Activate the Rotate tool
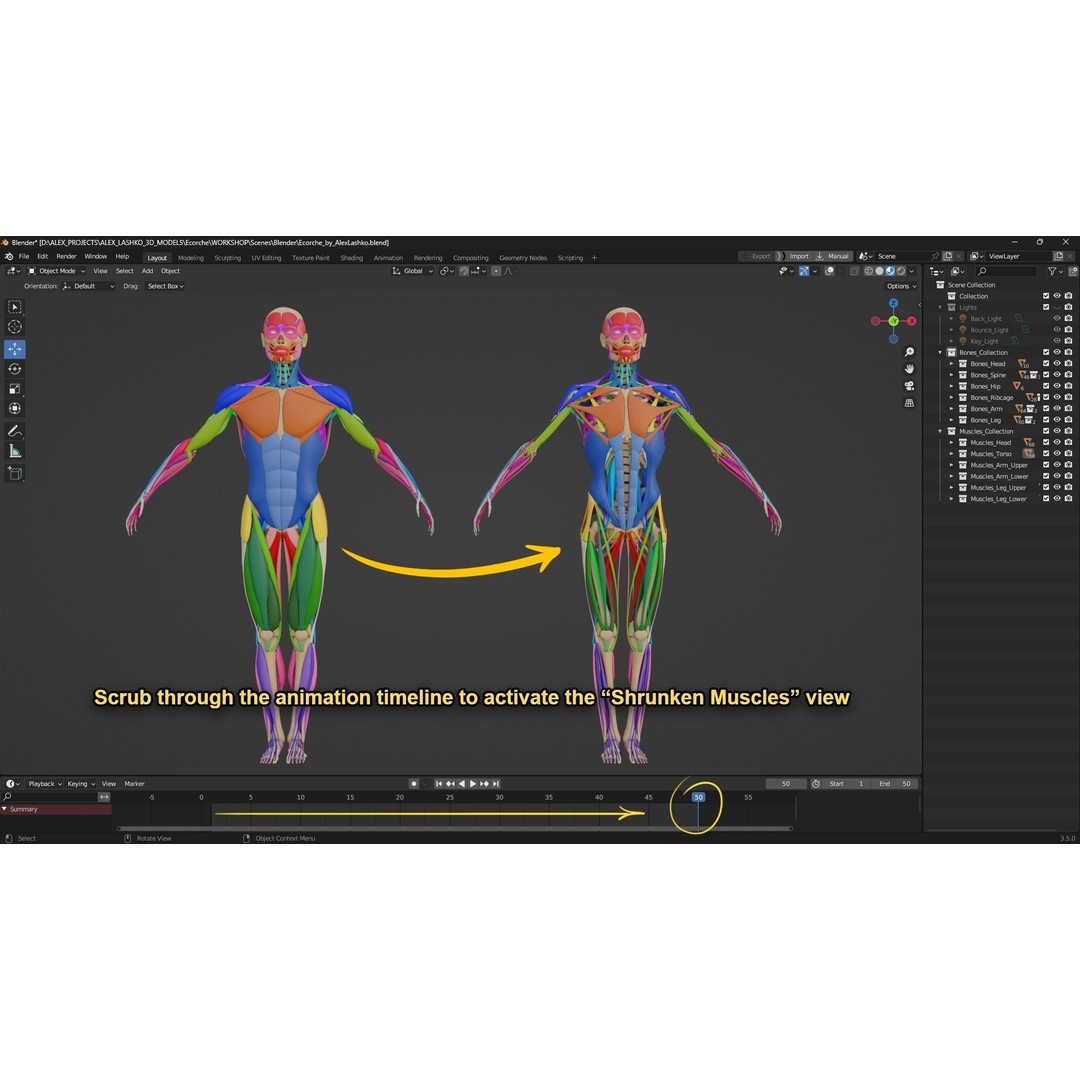 pos(15,369)
